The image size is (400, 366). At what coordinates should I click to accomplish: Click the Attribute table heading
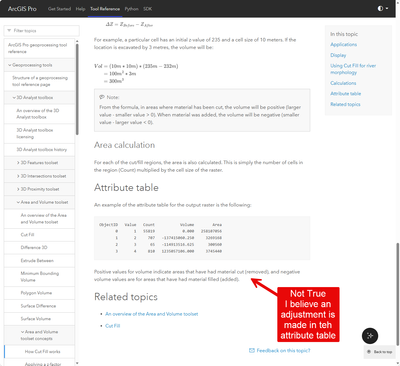[126, 187]
